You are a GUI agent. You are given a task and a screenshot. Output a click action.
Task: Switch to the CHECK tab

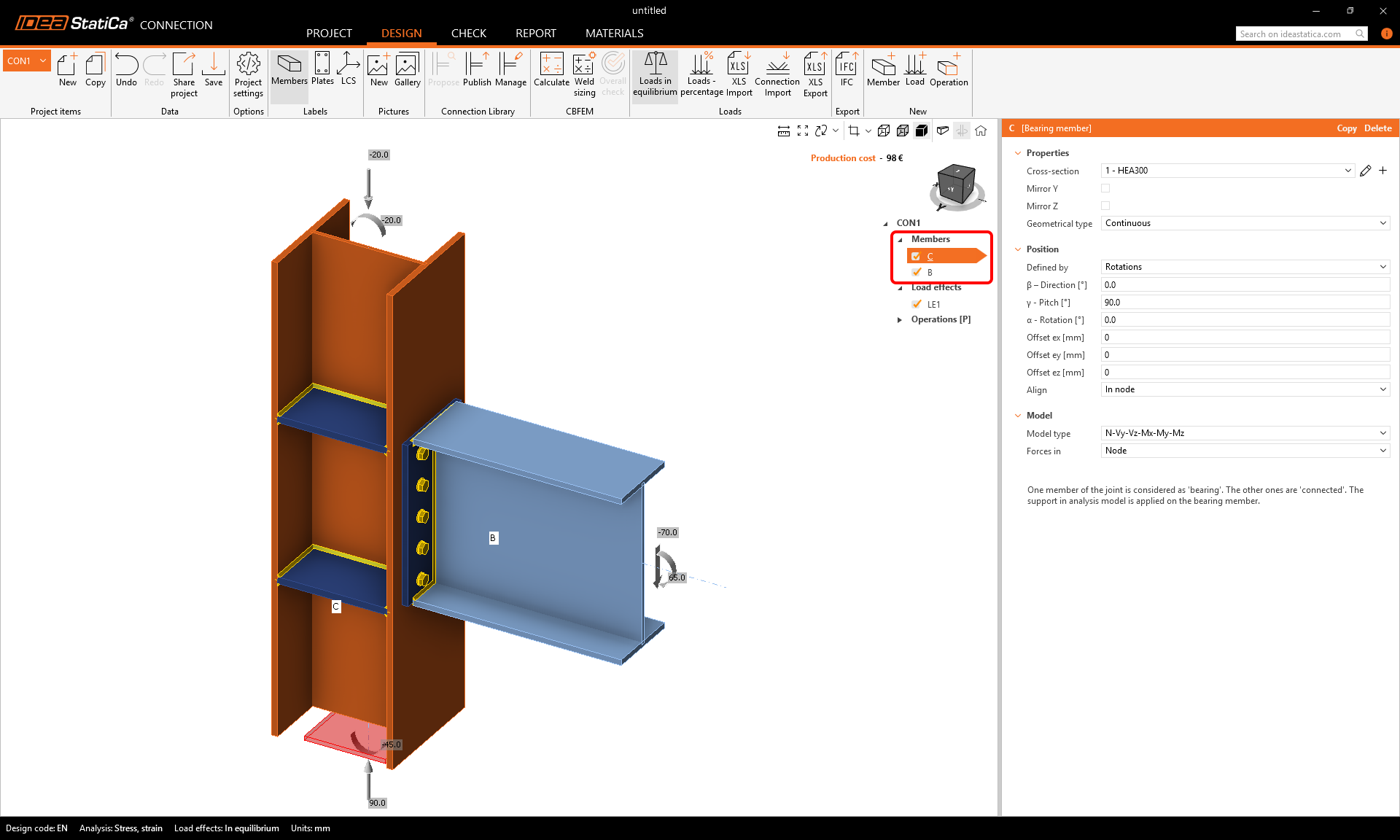(468, 33)
